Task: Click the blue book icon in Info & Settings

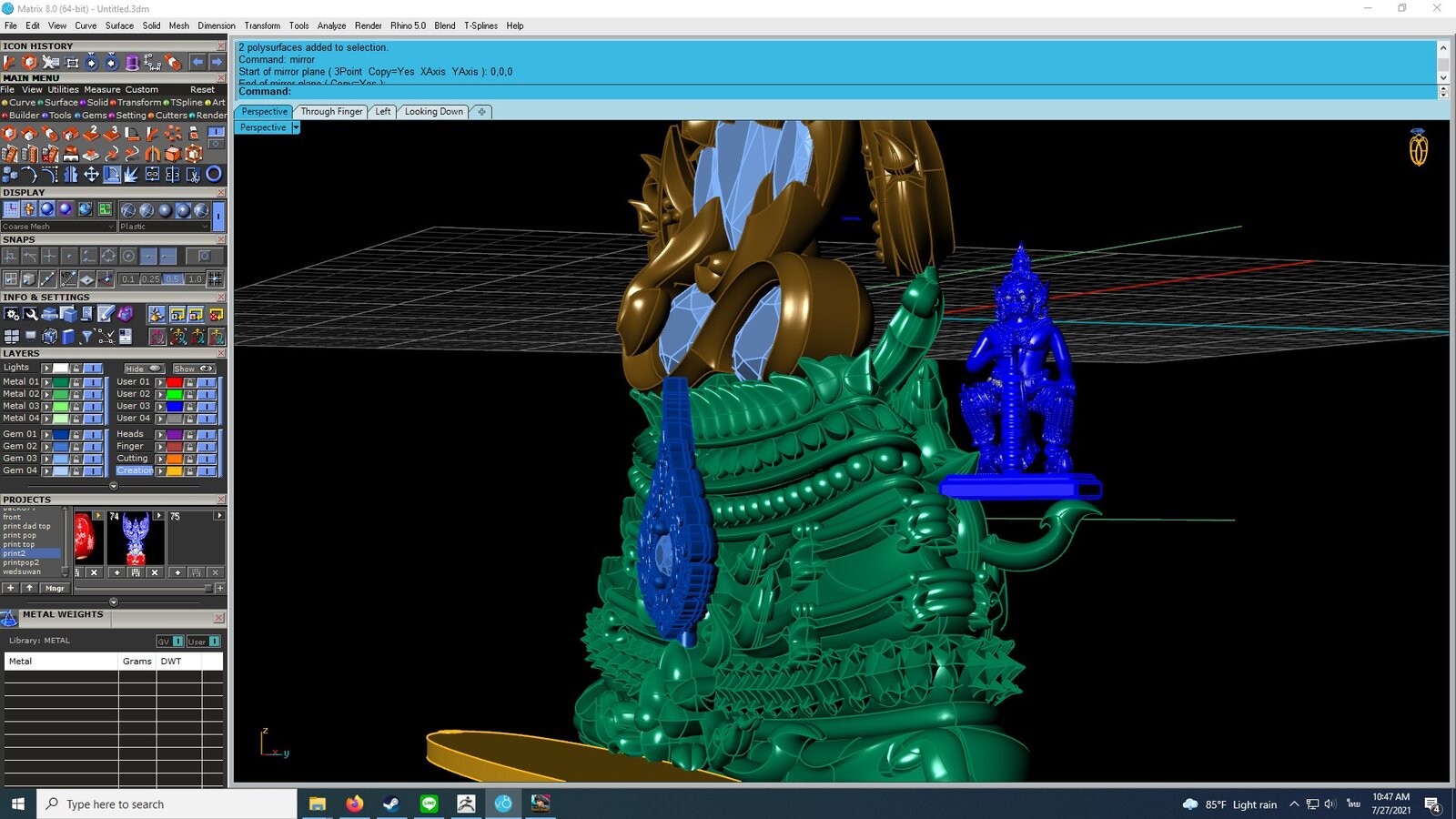Action: pos(68,336)
